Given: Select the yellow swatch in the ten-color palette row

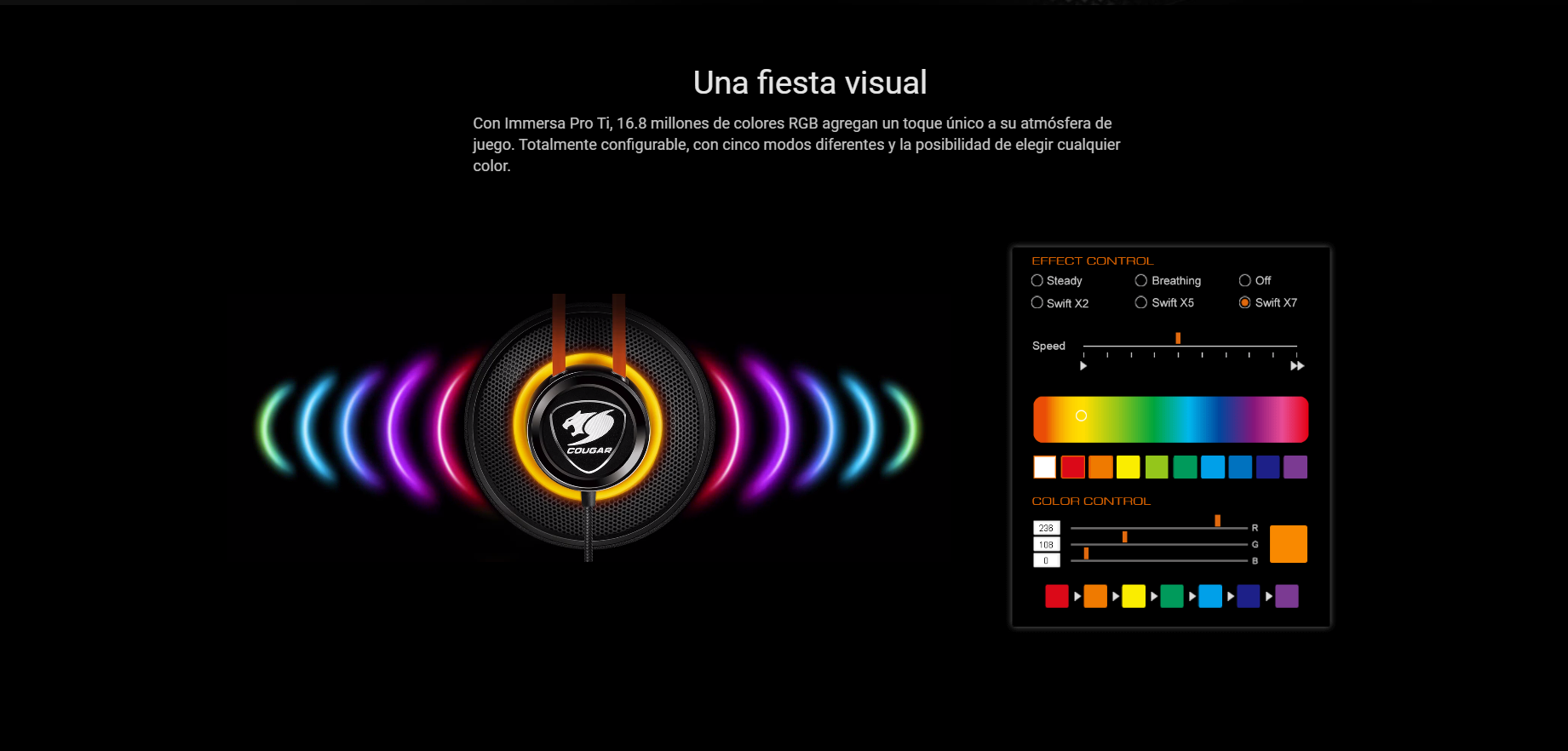Looking at the screenshot, I should [x=1129, y=467].
